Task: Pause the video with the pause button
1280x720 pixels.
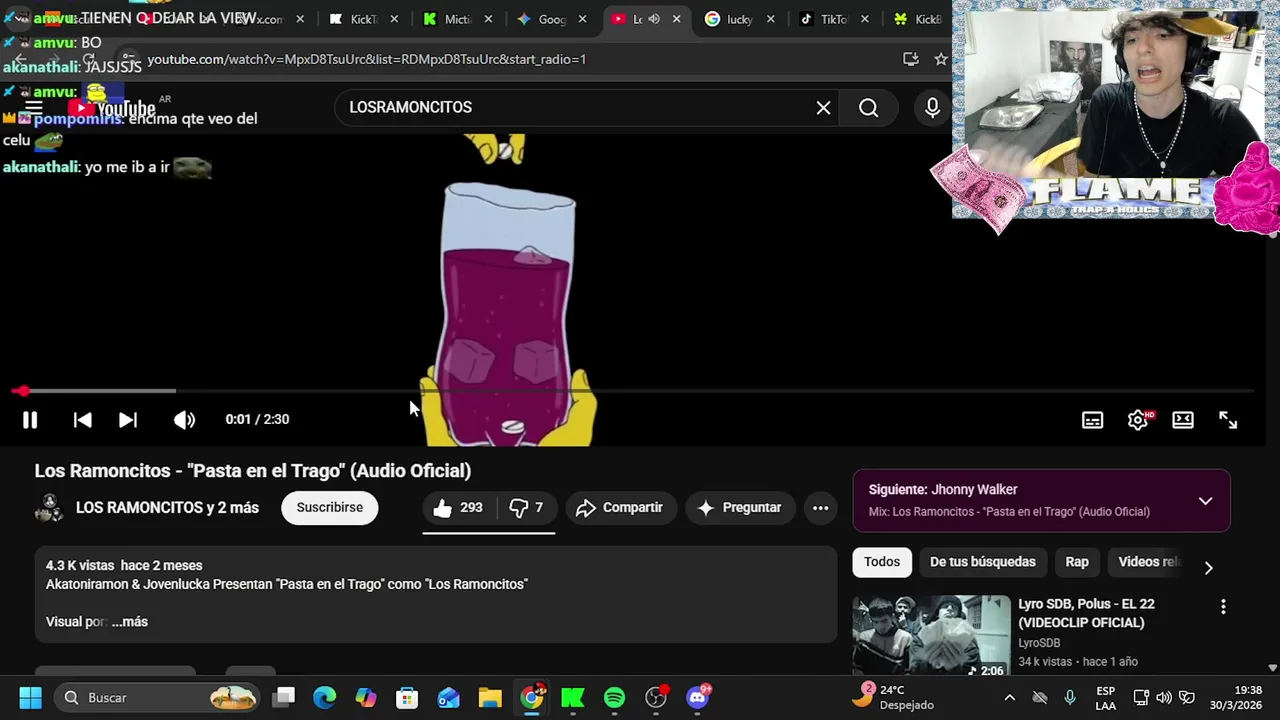Action: click(x=30, y=420)
